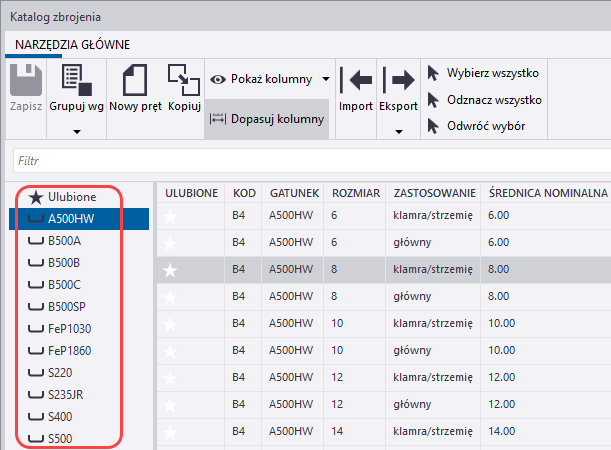Click Wybierz wszystko to select all
611x450 pixels.
pos(483,73)
